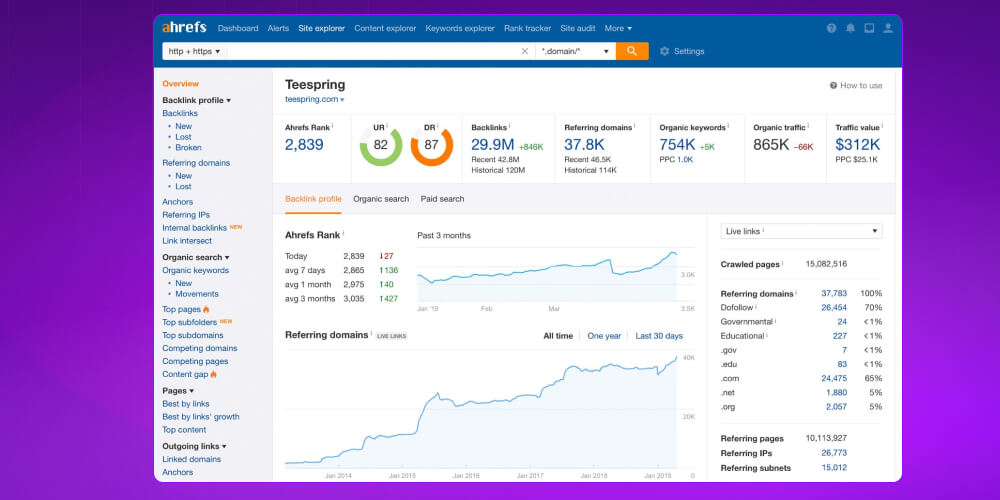Open the notifications bell icon
The width and height of the screenshot is (1000, 500).
[x=850, y=28]
